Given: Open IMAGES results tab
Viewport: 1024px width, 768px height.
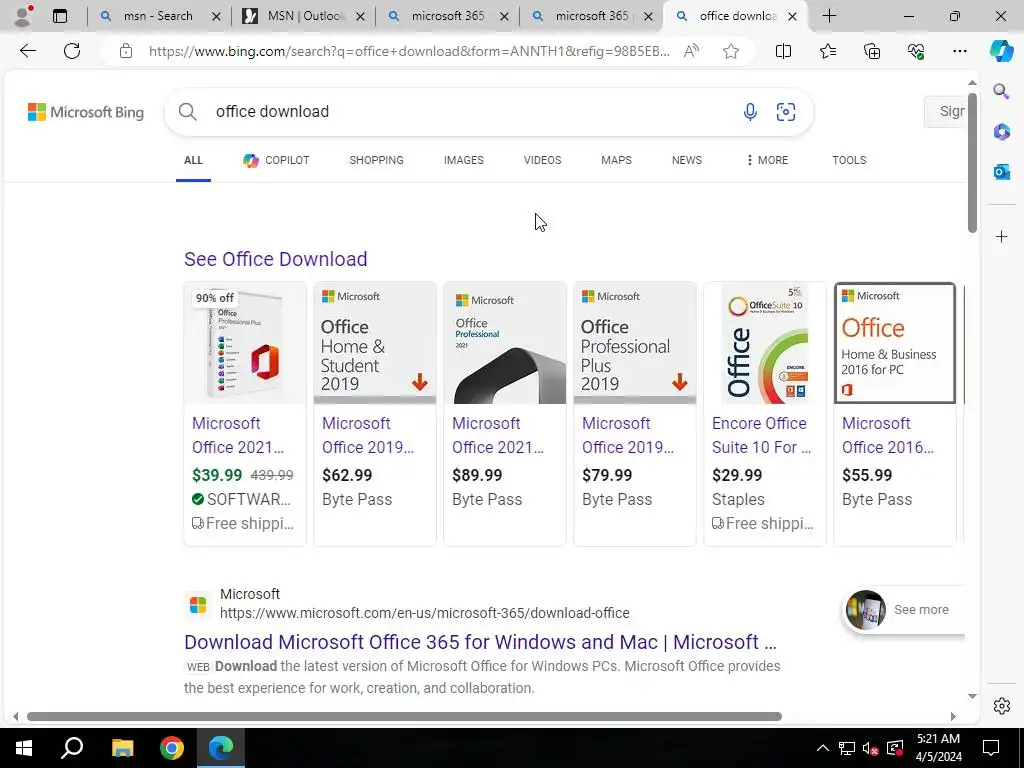Looking at the screenshot, I should pos(464,160).
